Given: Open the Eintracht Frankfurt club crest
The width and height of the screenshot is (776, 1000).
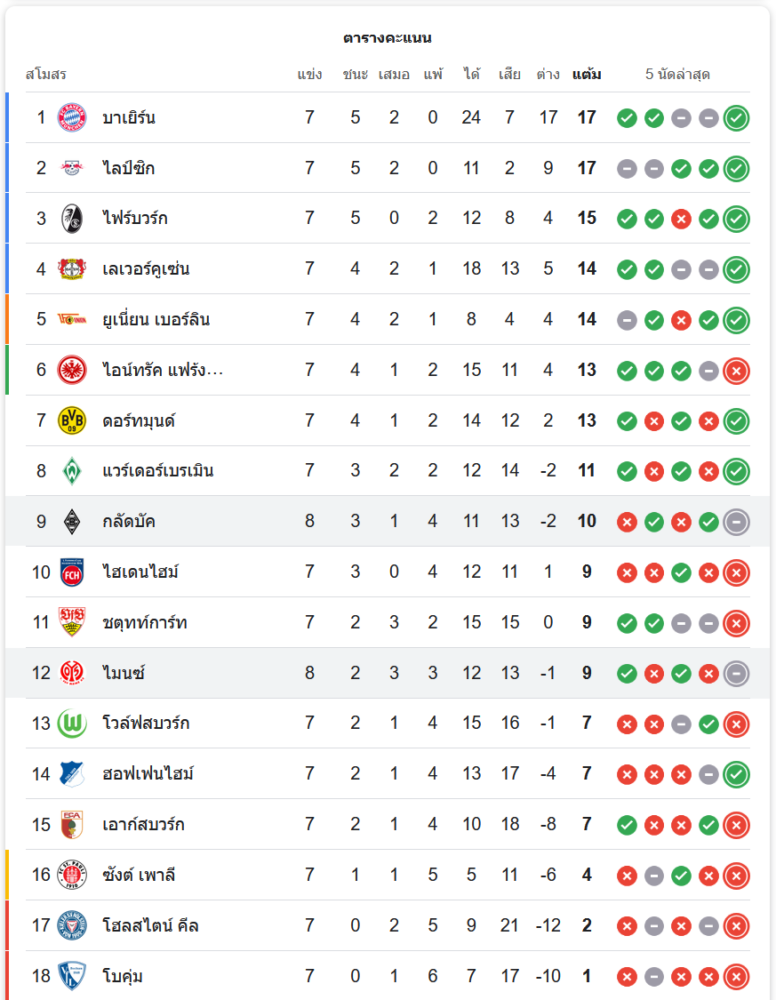Looking at the screenshot, I should click(x=72, y=369).
